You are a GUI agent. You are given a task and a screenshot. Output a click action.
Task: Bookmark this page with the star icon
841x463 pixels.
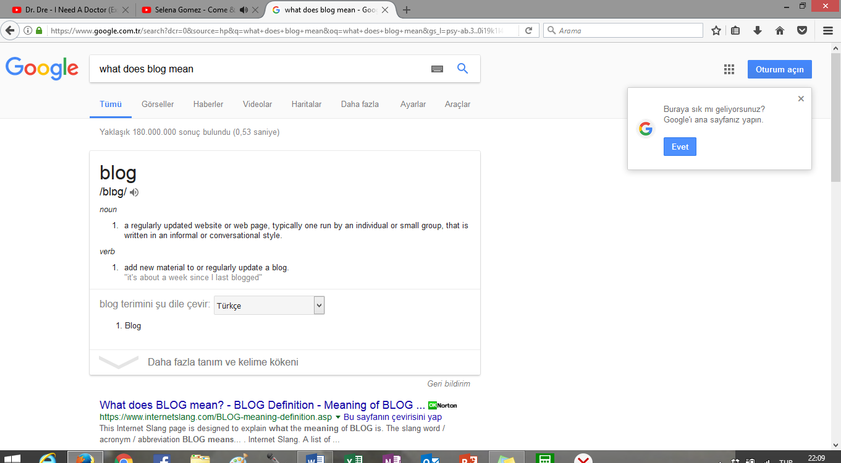tap(716, 31)
